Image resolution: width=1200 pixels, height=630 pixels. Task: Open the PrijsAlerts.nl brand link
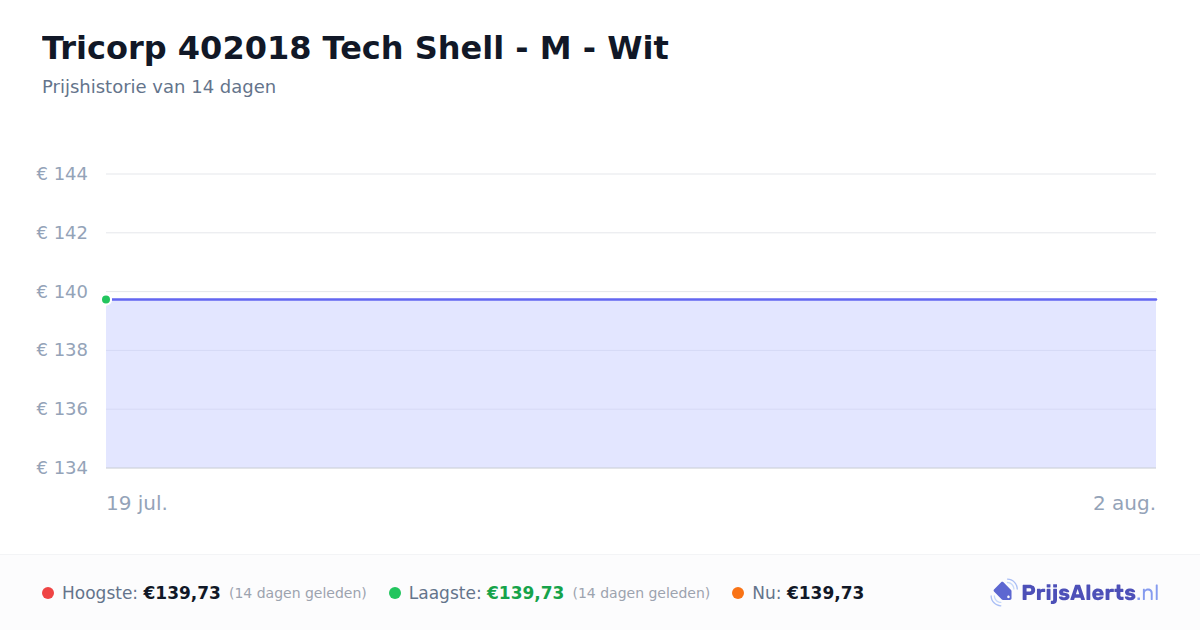pyautogui.click(x=1075, y=593)
